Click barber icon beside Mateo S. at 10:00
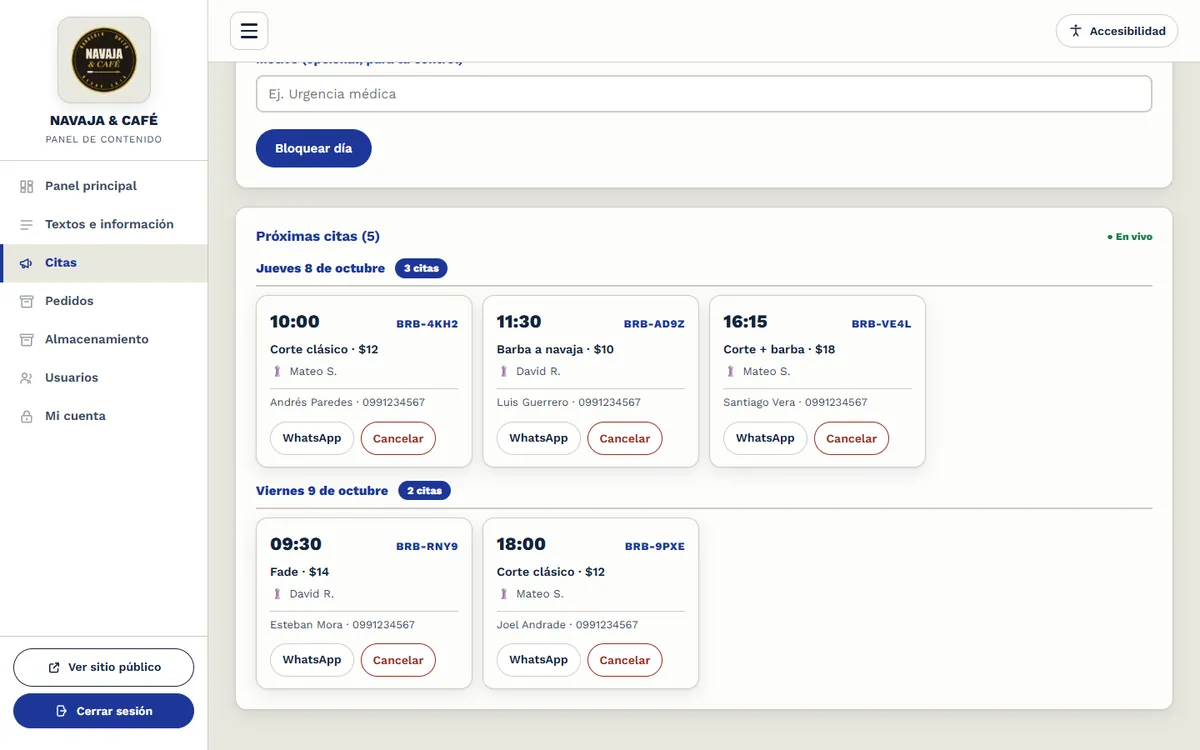This screenshot has height=750, width=1200. point(278,371)
